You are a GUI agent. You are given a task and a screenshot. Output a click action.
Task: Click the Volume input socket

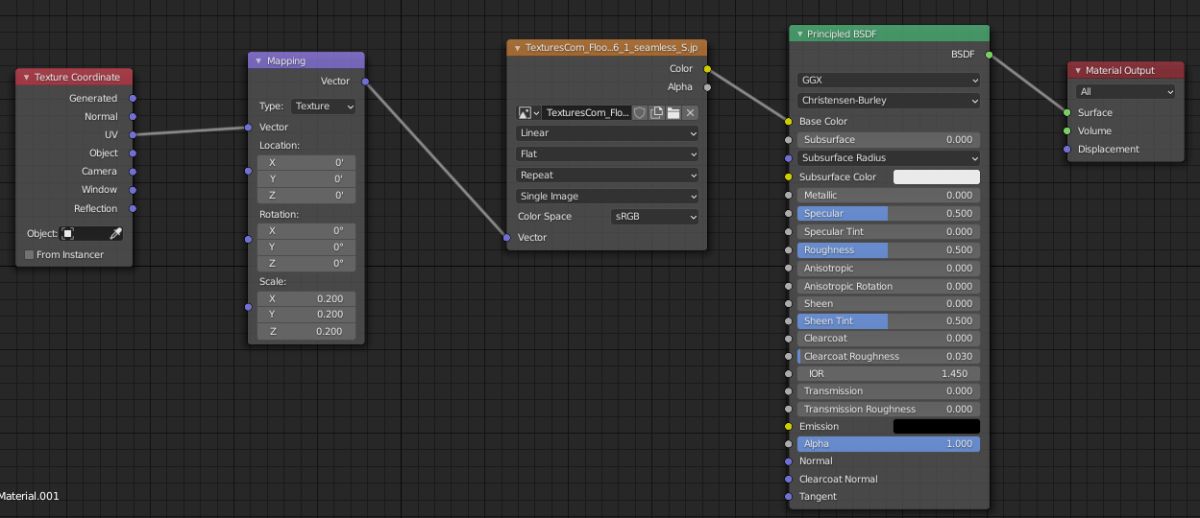click(1067, 130)
